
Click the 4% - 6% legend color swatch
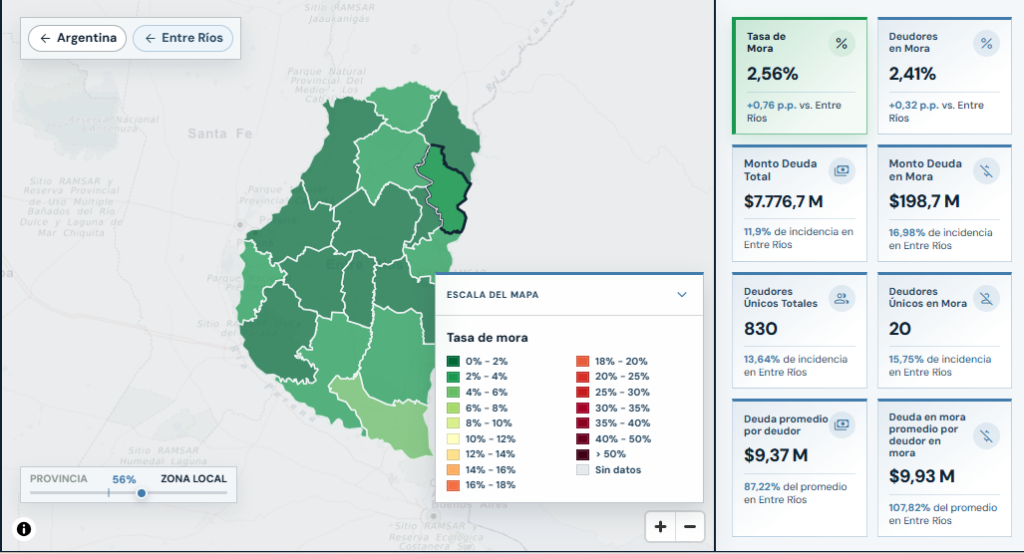click(x=453, y=392)
